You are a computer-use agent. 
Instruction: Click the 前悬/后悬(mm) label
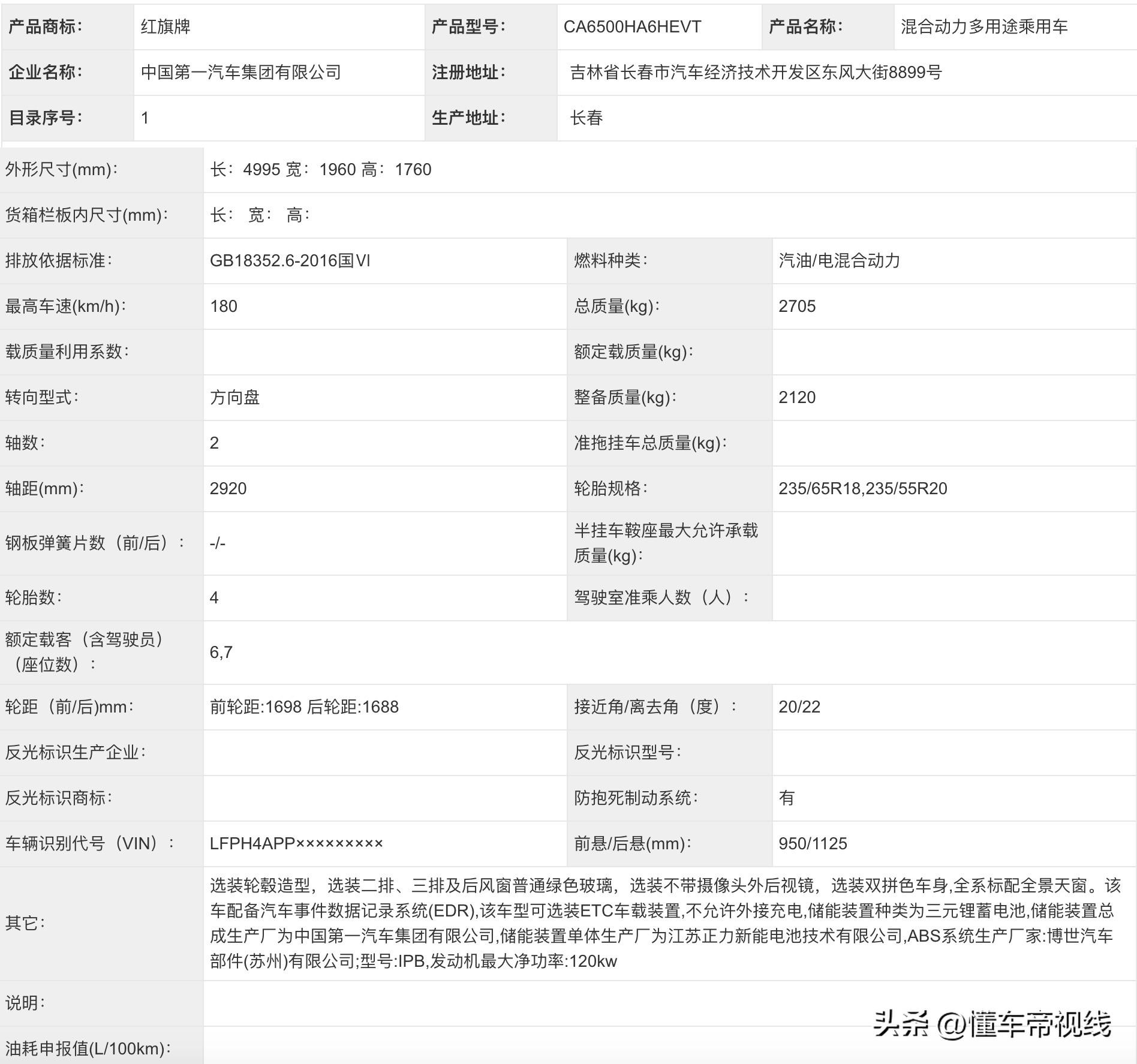click(633, 843)
